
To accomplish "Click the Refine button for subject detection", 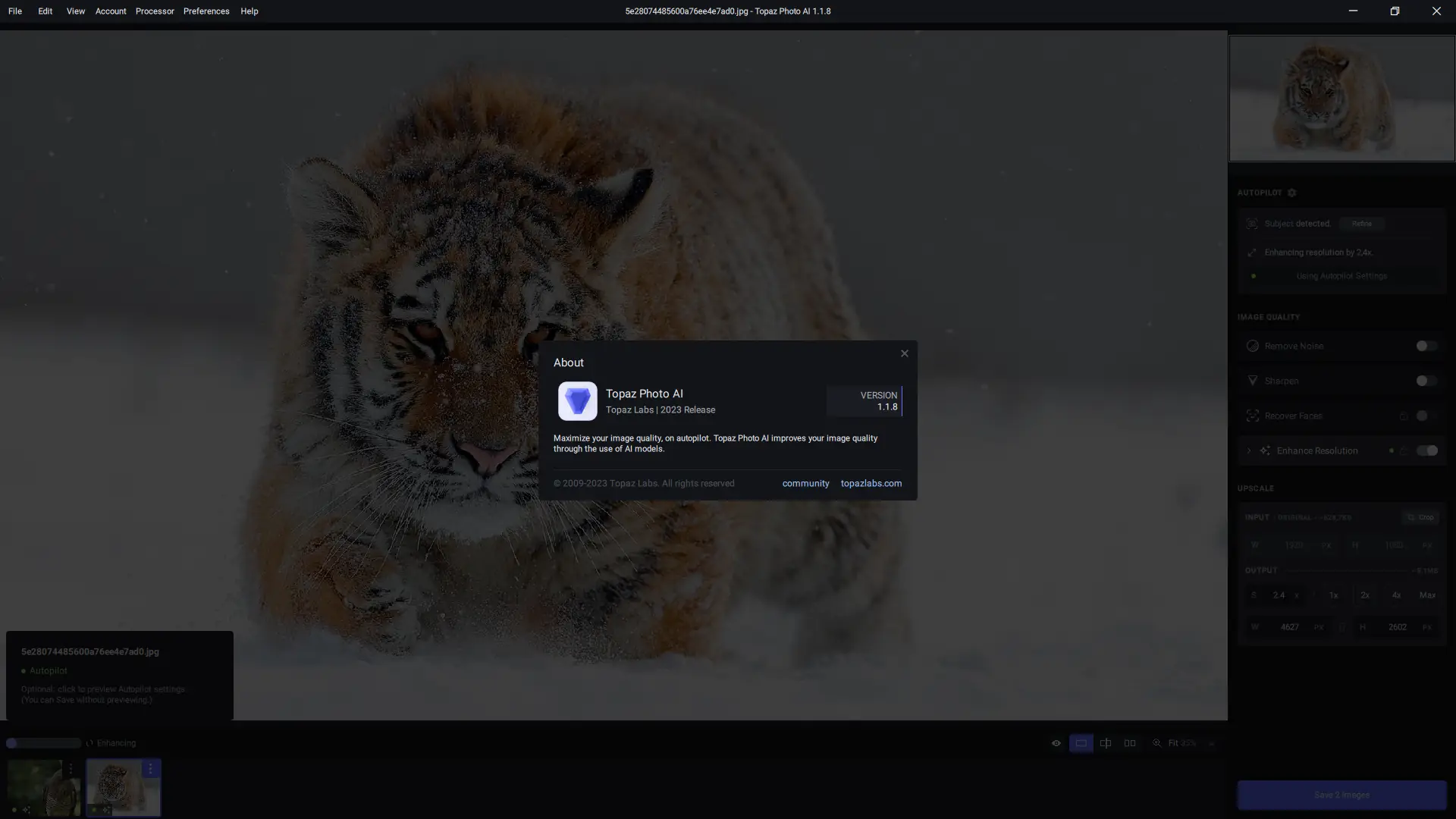I will point(1362,223).
